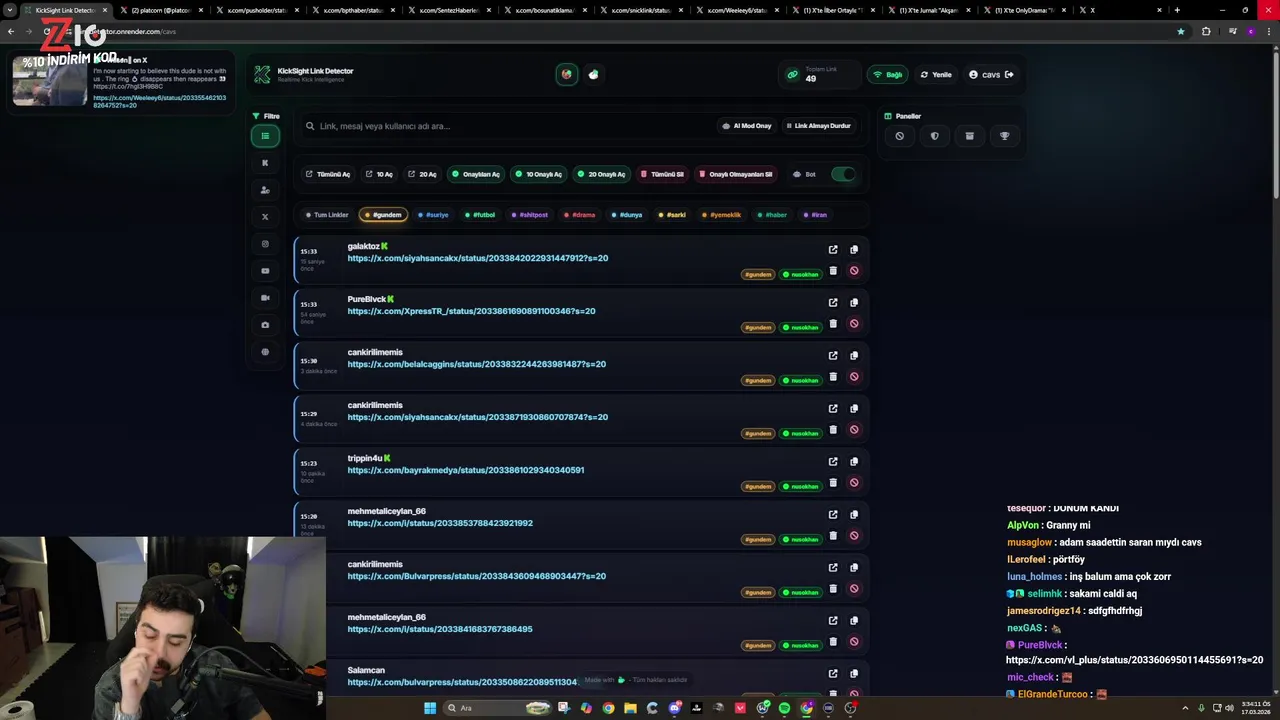
Task: Toggle AI Mod Onay
Action: pos(747,126)
